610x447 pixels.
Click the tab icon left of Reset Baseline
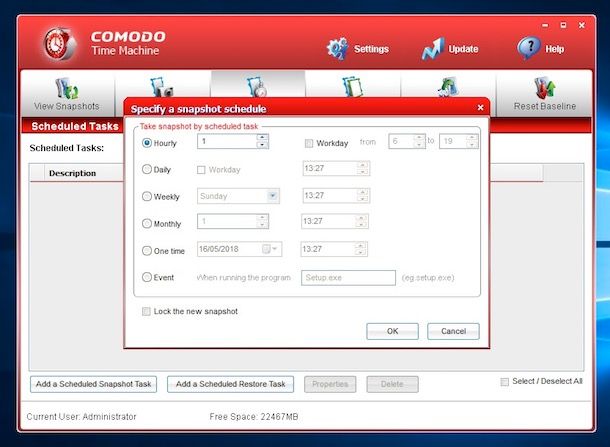[448, 87]
